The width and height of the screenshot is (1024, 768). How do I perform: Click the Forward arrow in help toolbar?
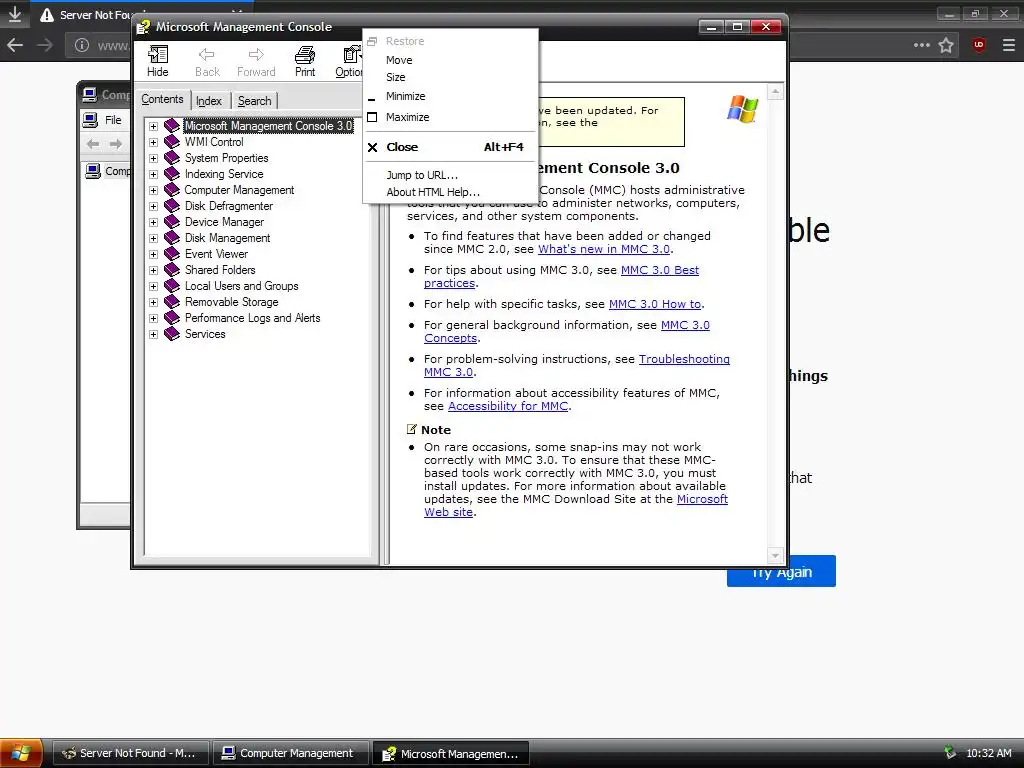(x=256, y=61)
